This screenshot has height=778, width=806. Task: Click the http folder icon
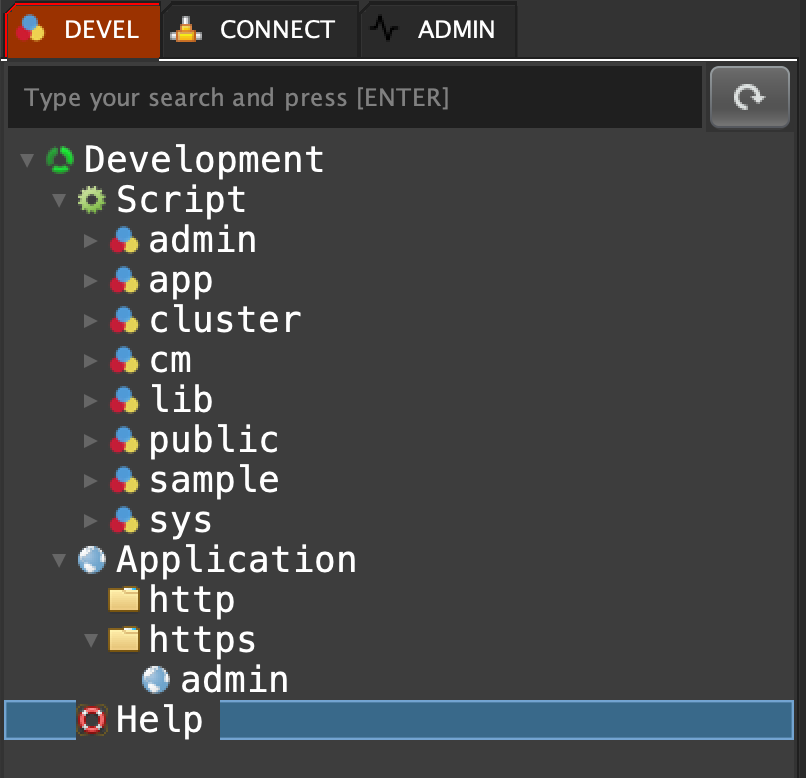click(124, 600)
